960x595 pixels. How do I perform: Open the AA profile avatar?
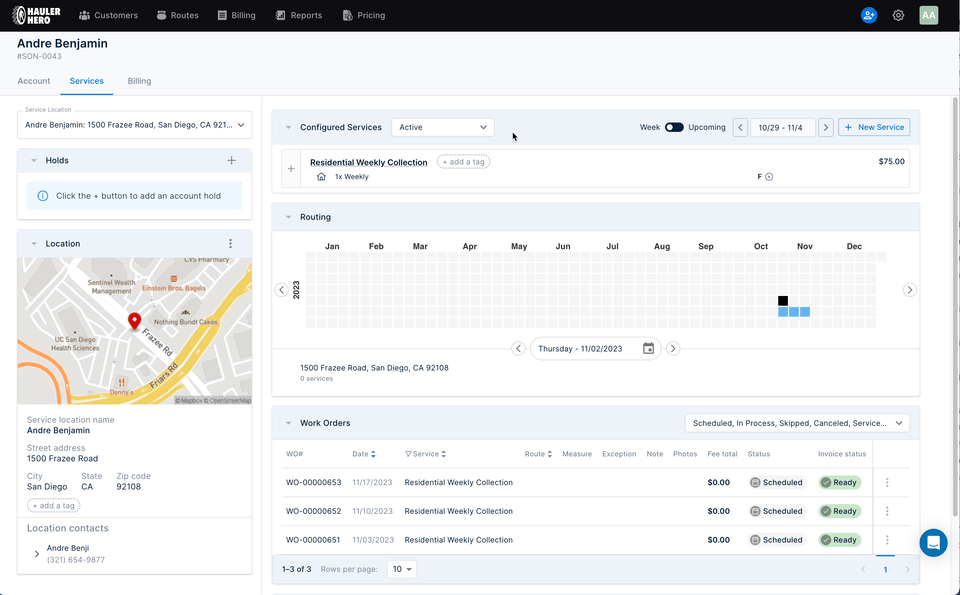pyautogui.click(x=928, y=15)
